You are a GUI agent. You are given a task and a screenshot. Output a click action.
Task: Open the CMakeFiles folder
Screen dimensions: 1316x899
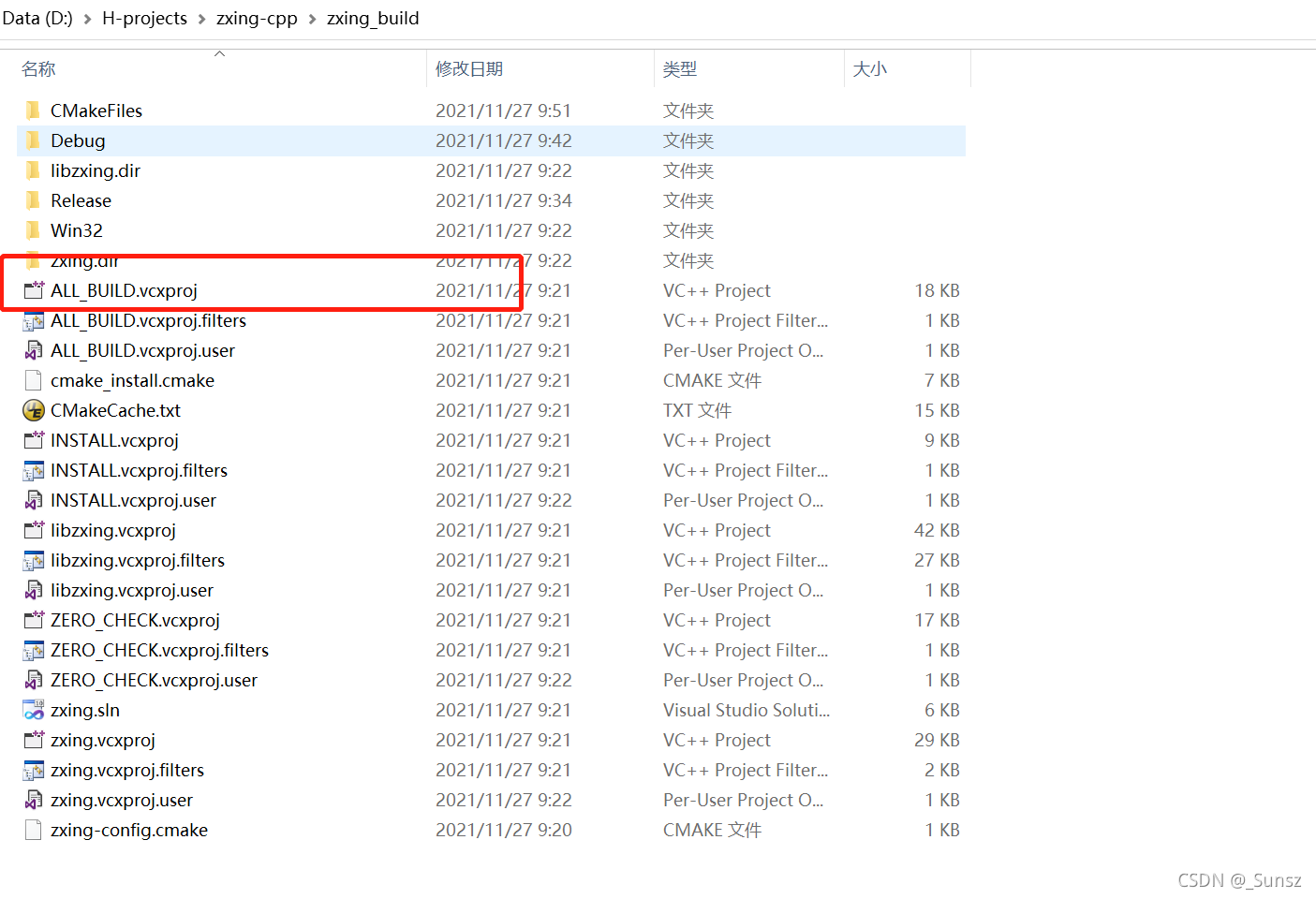[x=96, y=111]
